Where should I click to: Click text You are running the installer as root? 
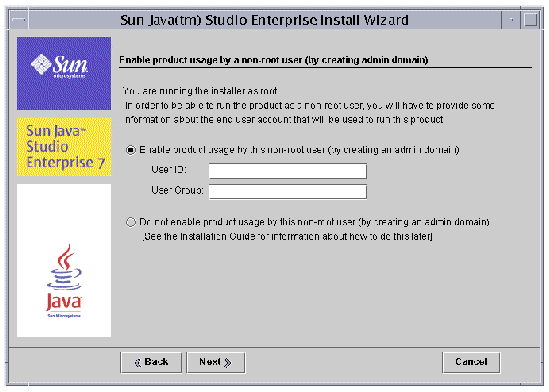pos(200,91)
